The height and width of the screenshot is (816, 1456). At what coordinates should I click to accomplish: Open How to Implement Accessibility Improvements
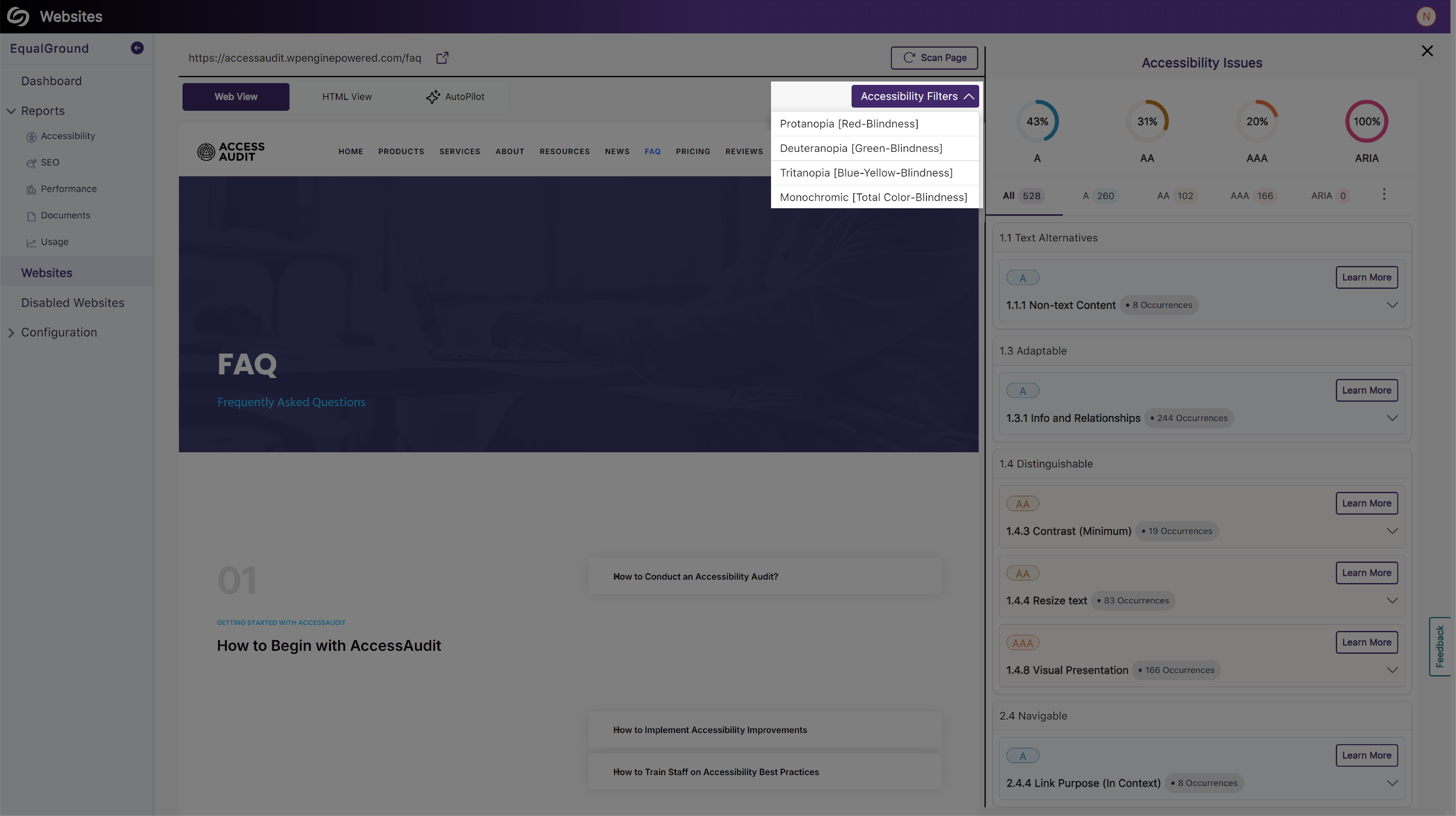coord(764,730)
